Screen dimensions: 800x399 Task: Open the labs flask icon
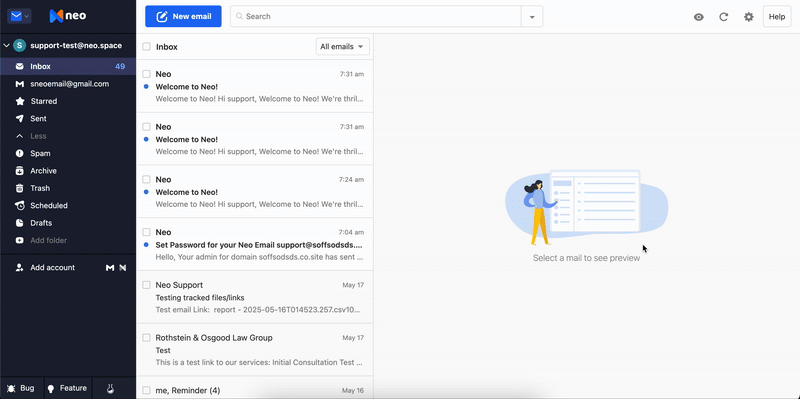110,388
